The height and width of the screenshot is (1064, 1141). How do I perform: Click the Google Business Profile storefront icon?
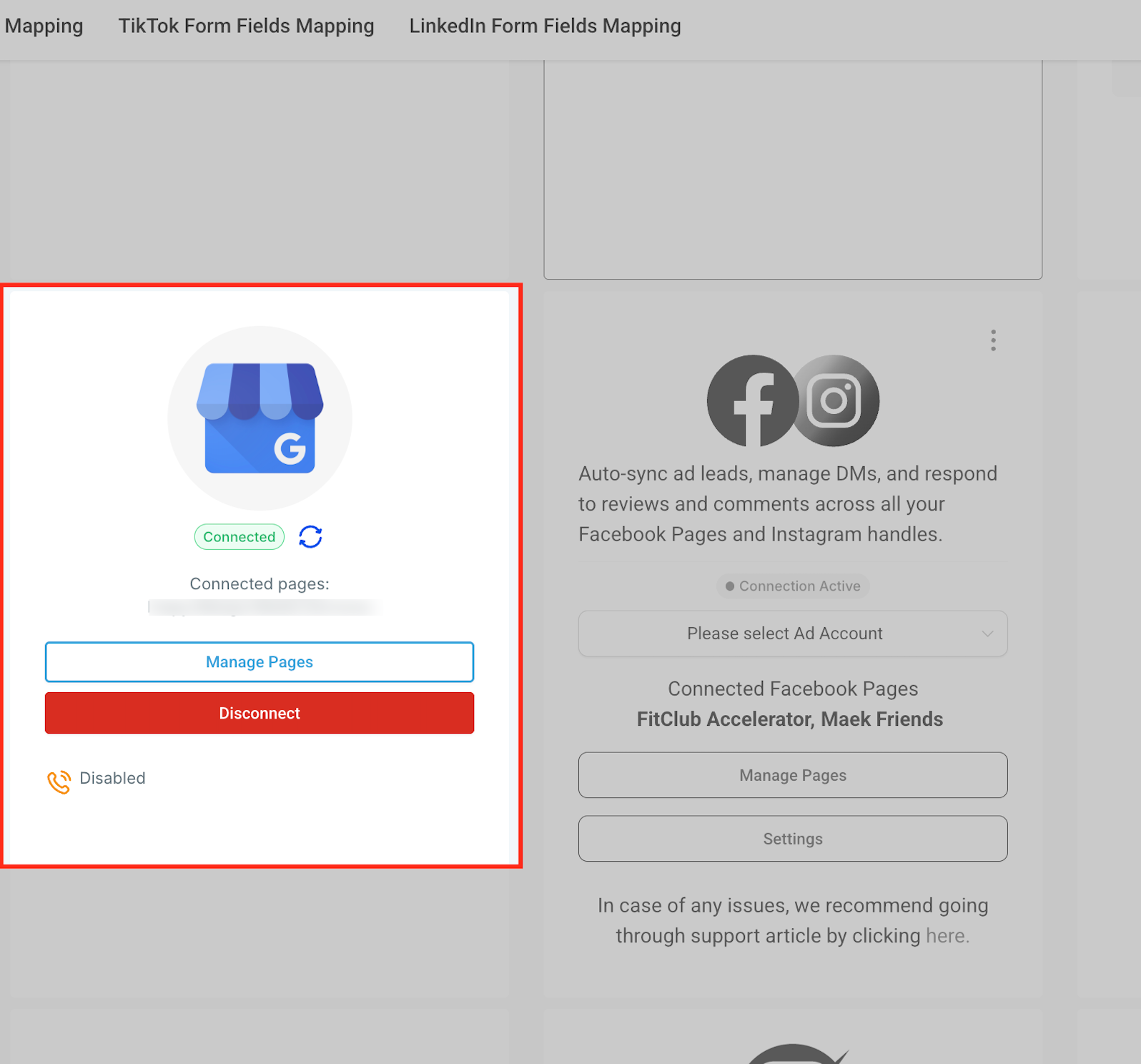pos(260,418)
